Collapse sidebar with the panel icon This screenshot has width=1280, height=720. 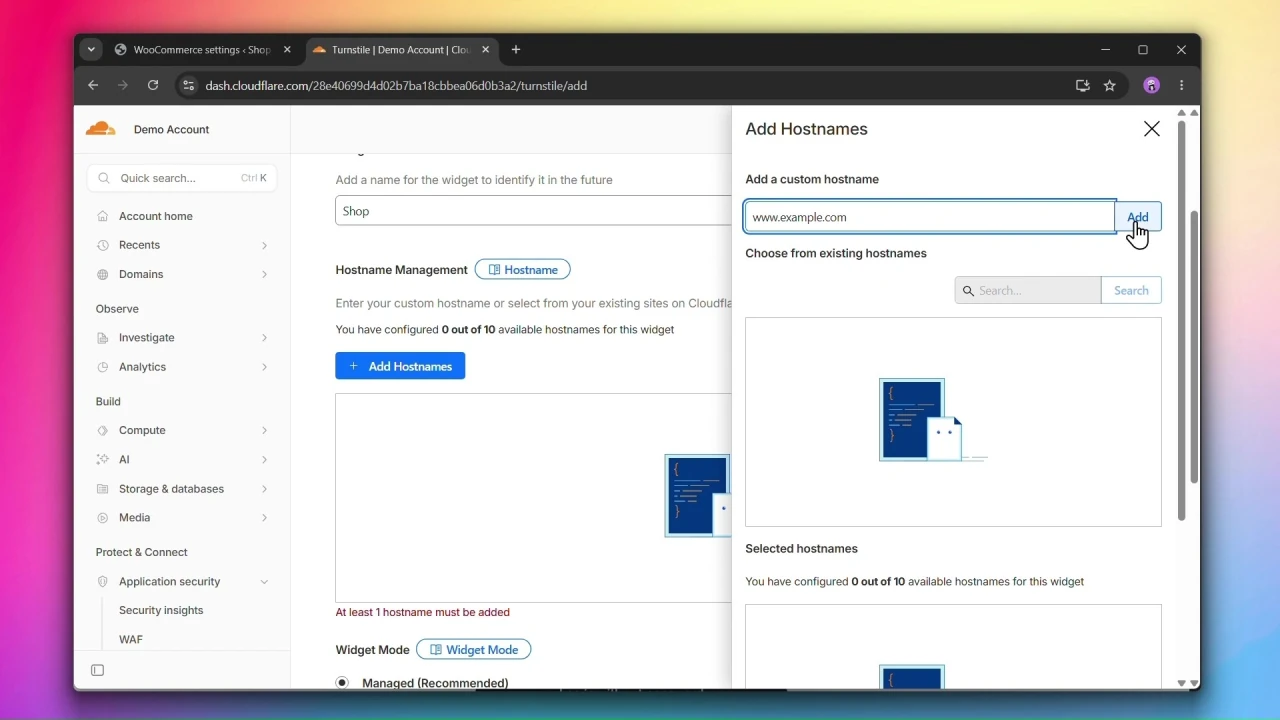coord(98,670)
